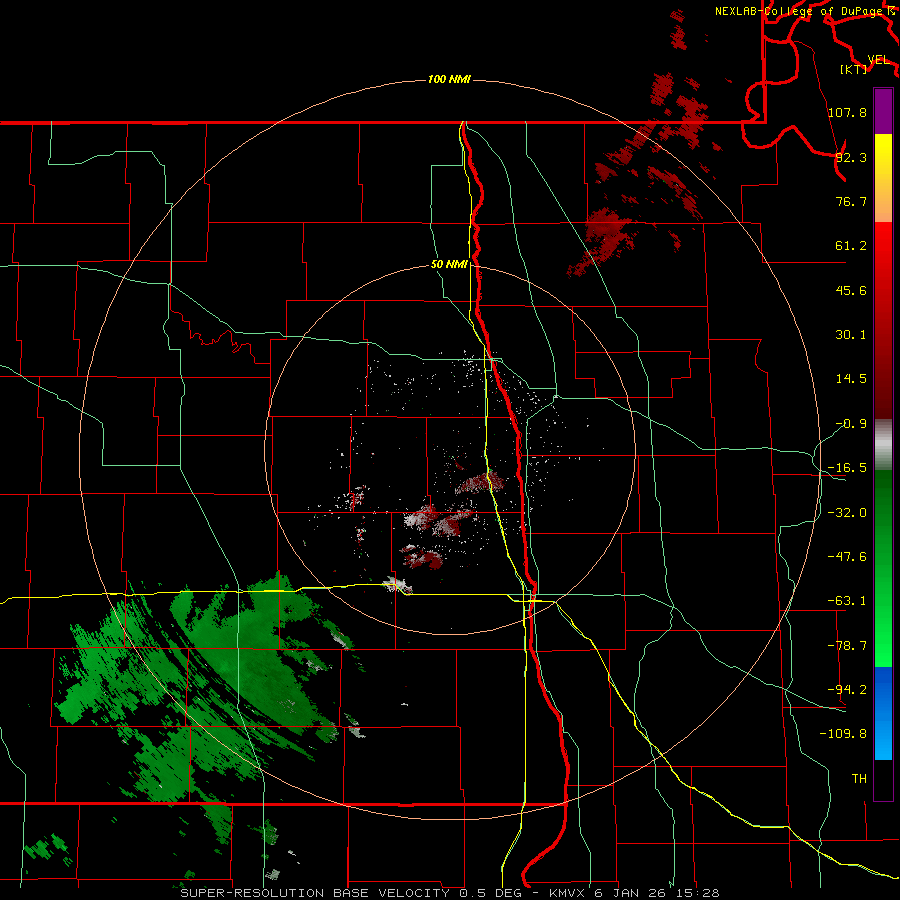Click the -94.2 velocity scale value
Viewport: 900px width, 900px height.
[x=847, y=689]
